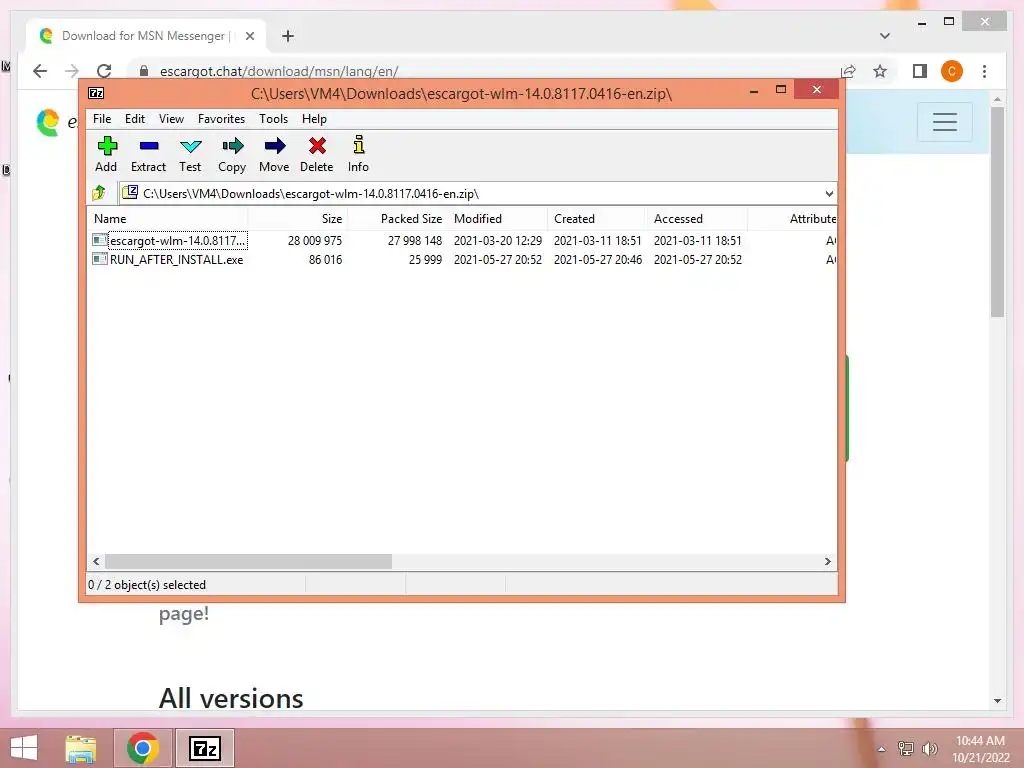Image resolution: width=1024 pixels, height=768 pixels.
Task: Sort files by Size column header
Action: tap(298, 219)
